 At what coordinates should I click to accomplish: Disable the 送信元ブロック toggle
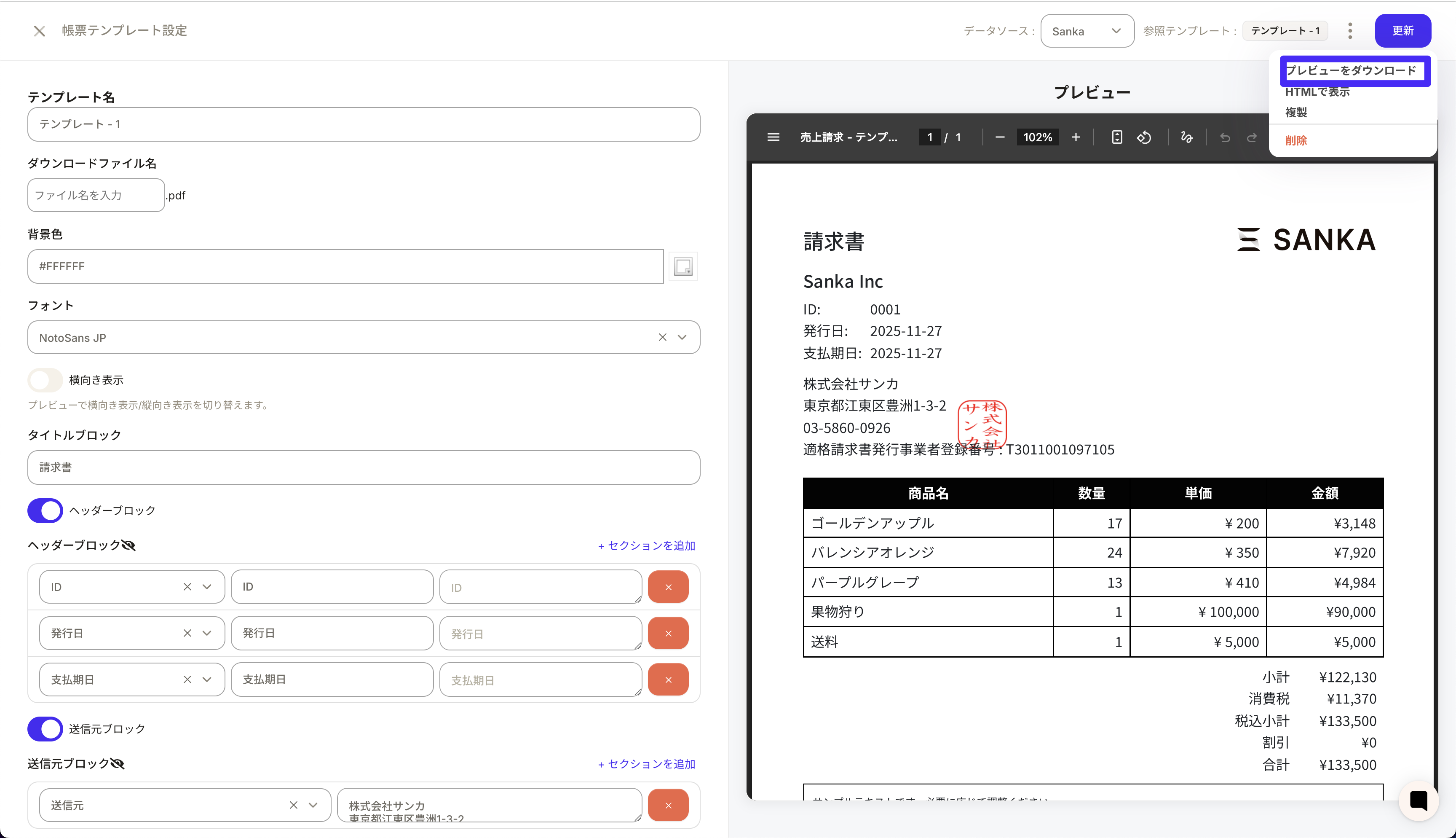coord(45,729)
